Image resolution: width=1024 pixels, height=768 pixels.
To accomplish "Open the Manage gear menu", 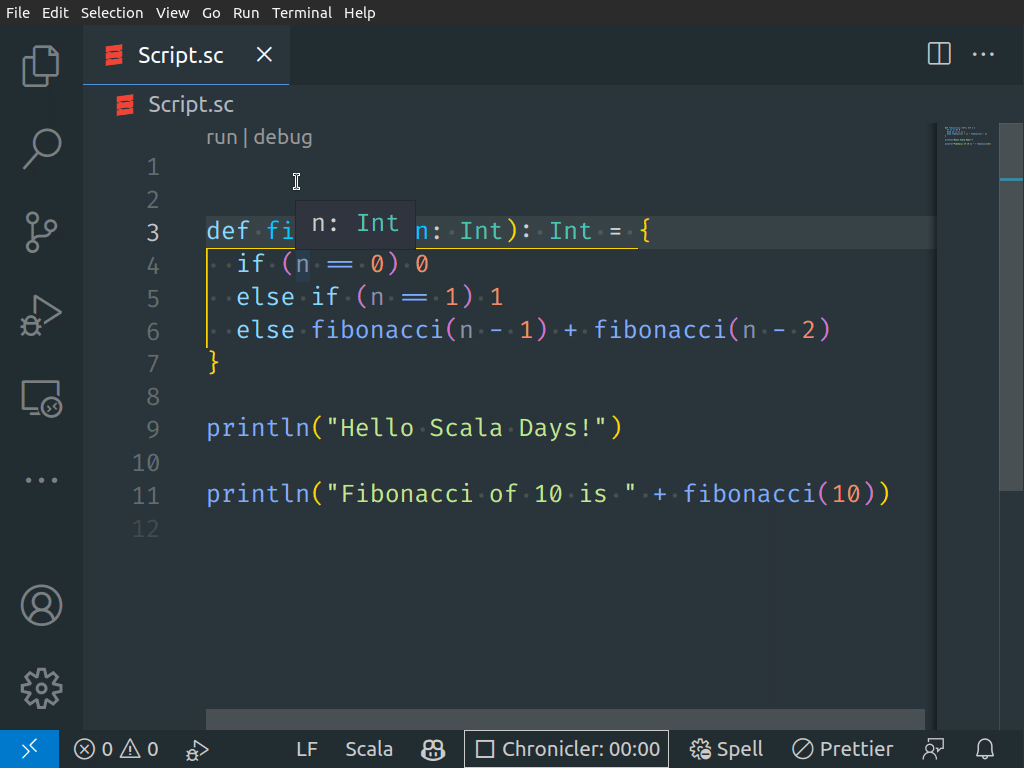I will click(x=41, y=688).
